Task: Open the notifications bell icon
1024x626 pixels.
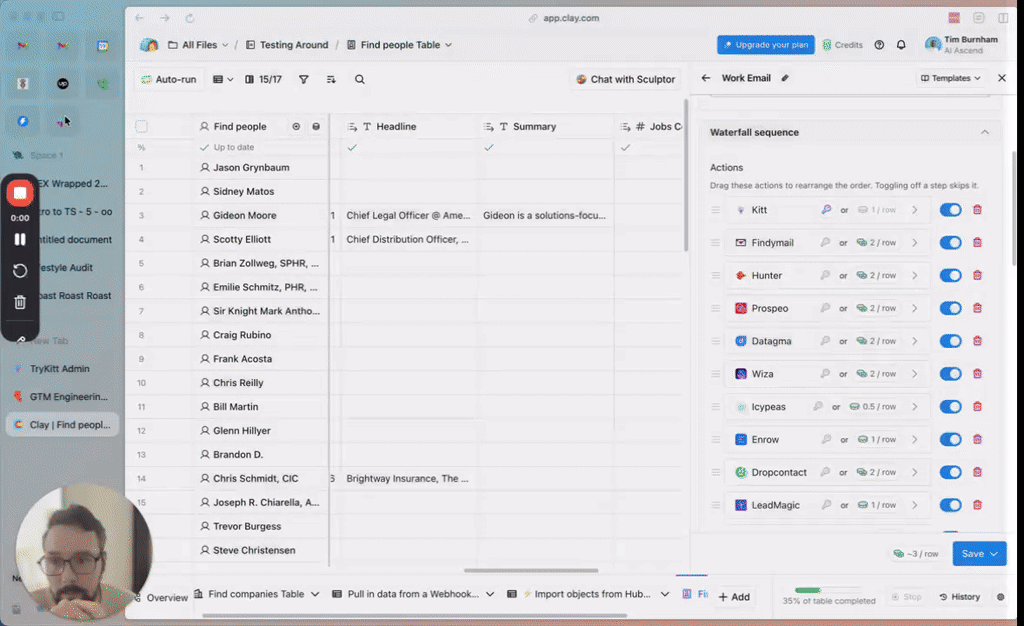Action: click(x=901, y=45)
